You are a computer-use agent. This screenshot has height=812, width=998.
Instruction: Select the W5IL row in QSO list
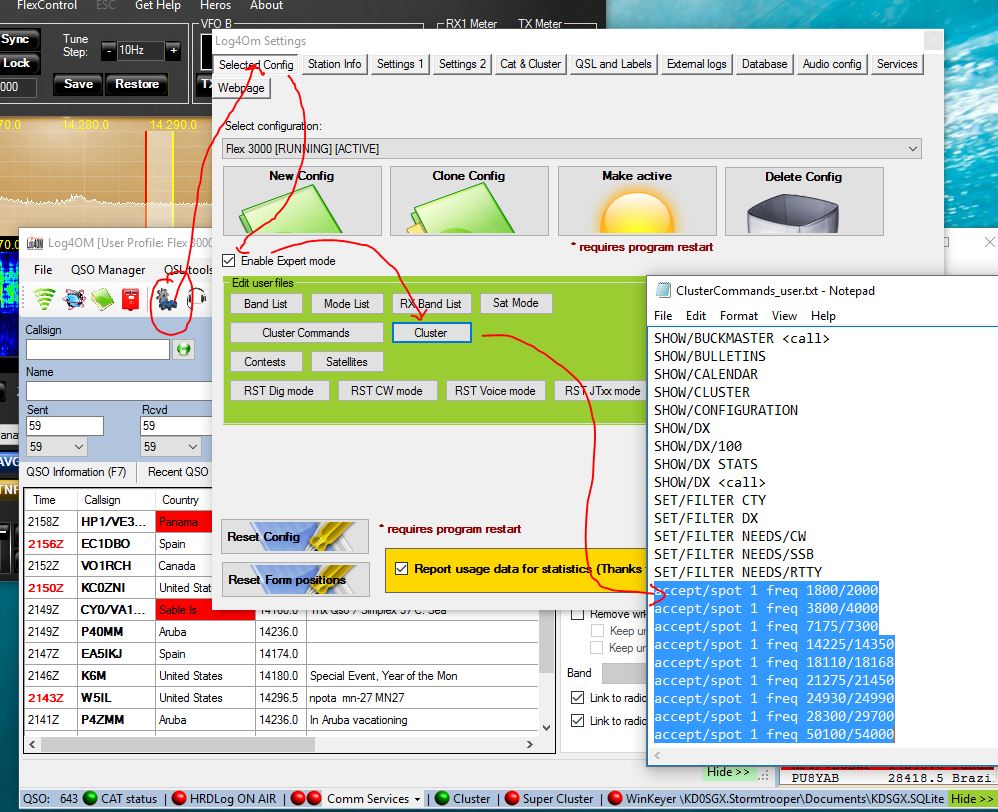[282, 697]
